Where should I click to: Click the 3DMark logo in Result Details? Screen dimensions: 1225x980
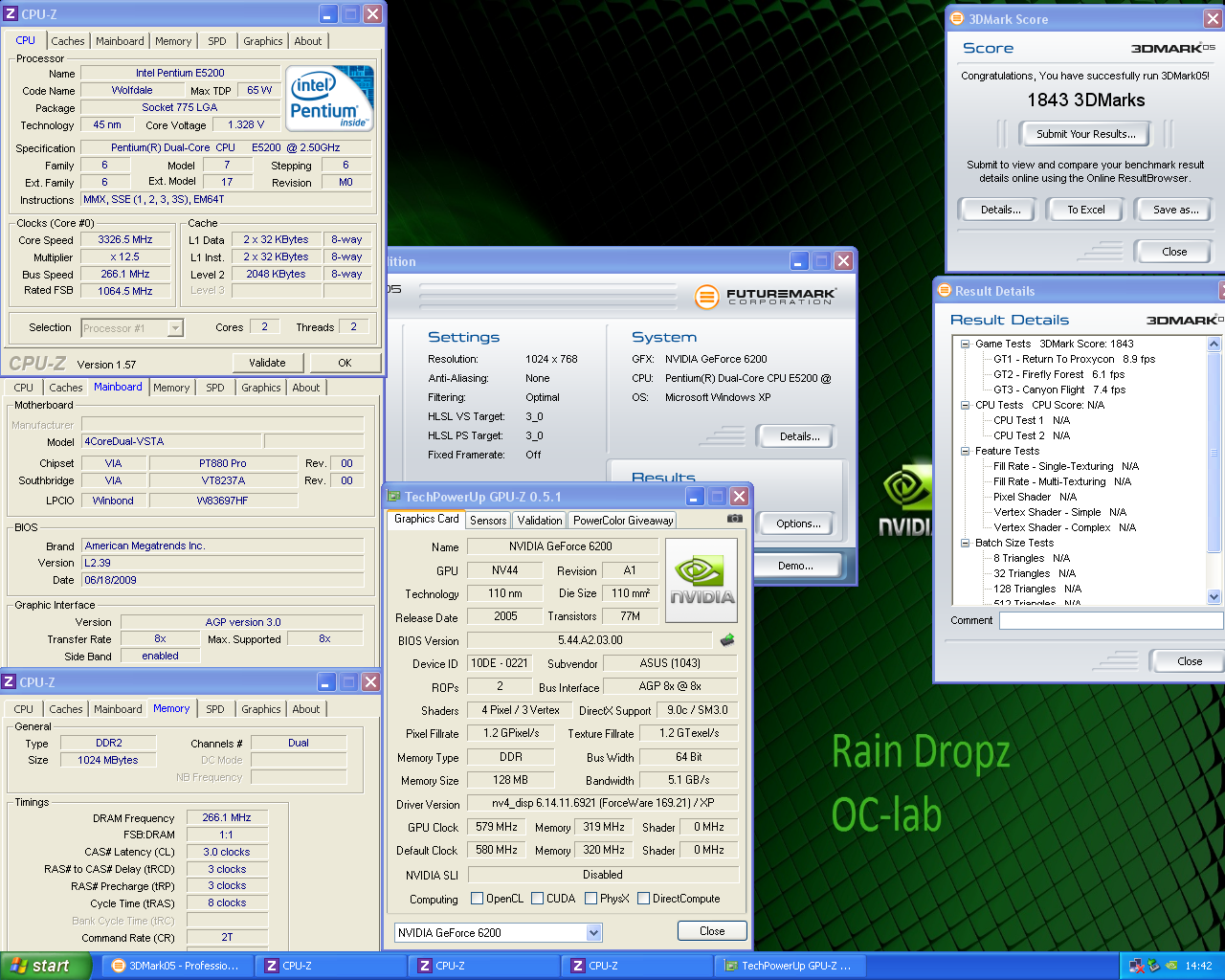[x=1185, y=320]
